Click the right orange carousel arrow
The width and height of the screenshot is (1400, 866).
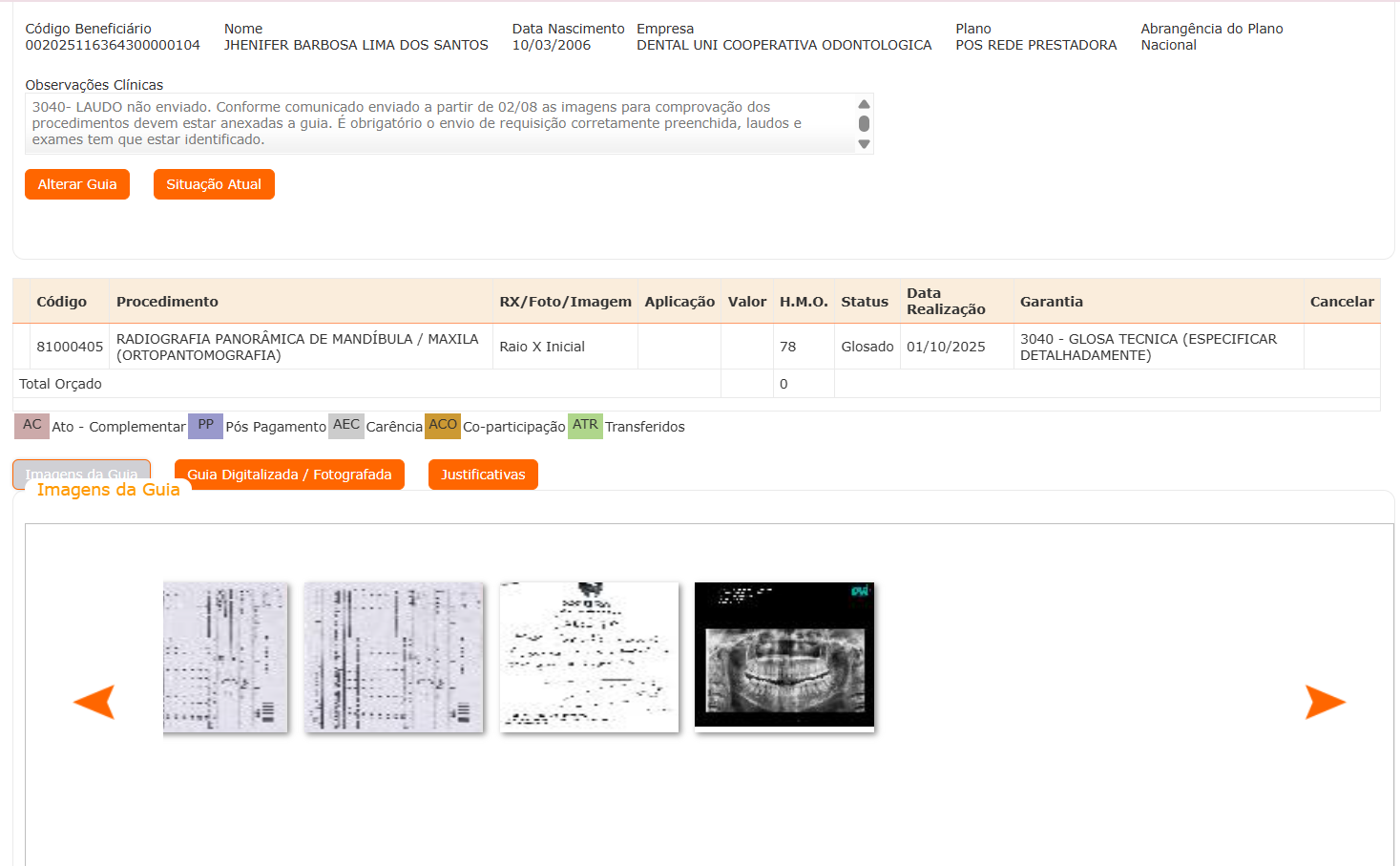point(1325,702)
